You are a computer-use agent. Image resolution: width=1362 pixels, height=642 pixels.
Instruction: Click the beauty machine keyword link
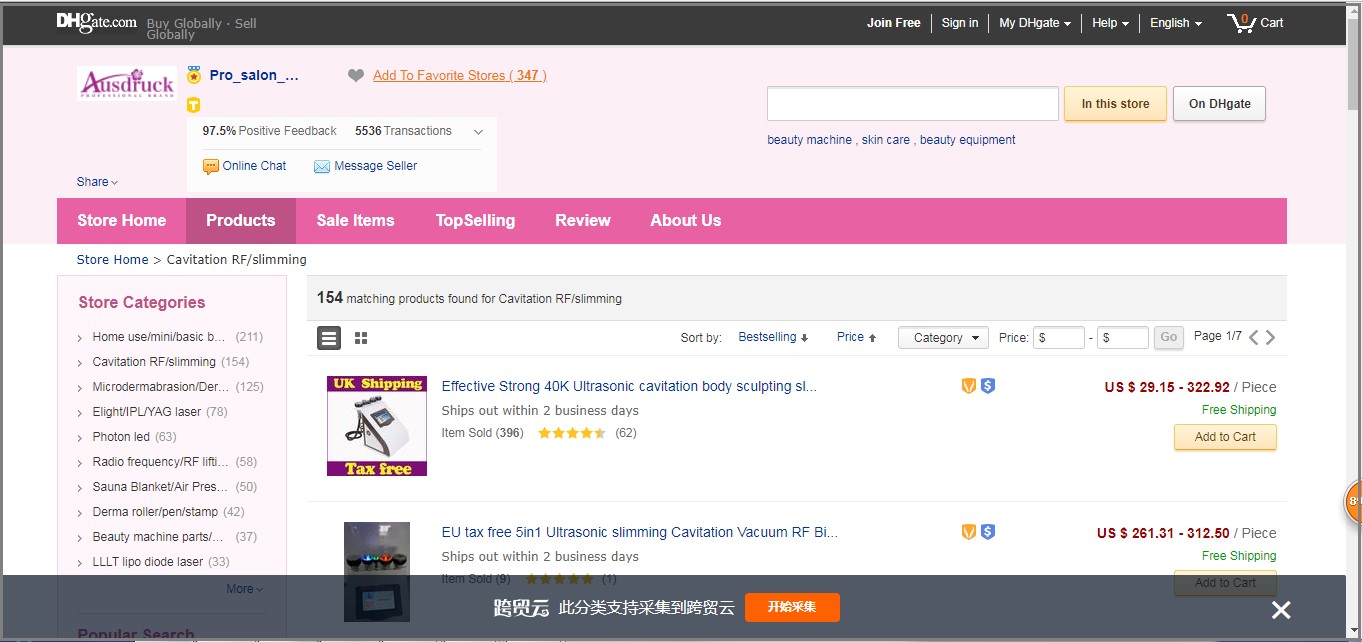(809, 140)
